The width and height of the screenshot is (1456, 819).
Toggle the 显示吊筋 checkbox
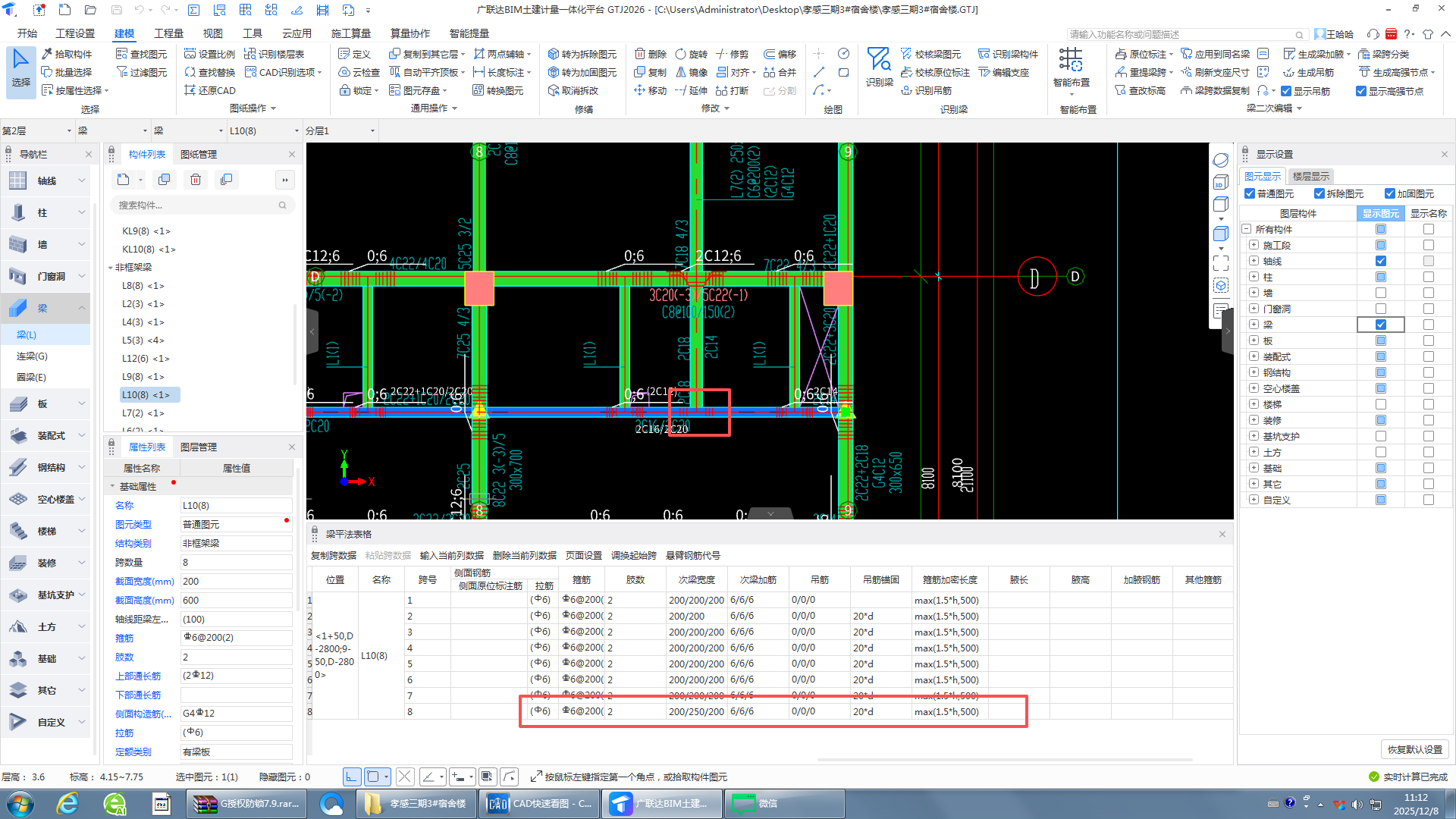coord(1286,91)
